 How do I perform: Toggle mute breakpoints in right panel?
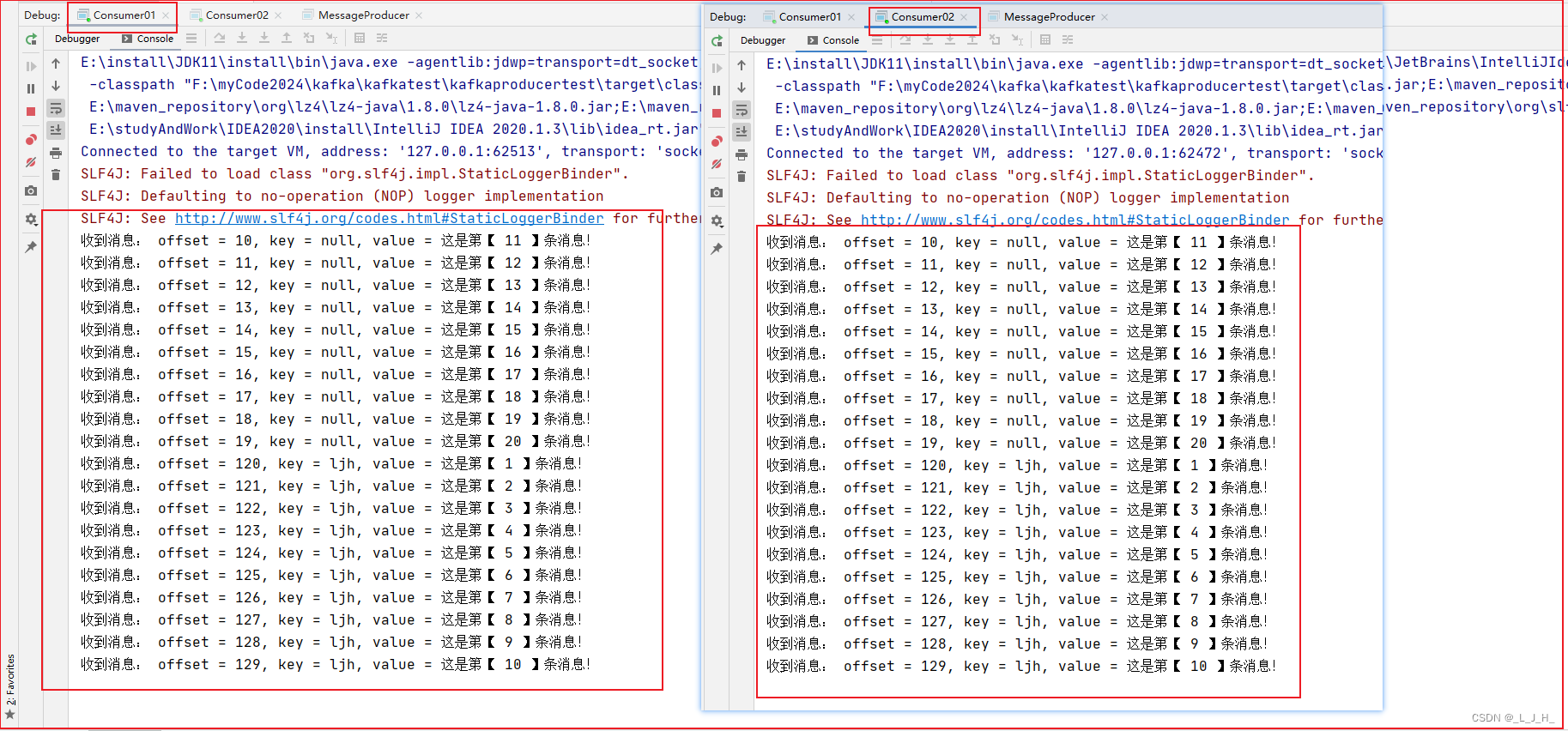(x=717, y=163)
